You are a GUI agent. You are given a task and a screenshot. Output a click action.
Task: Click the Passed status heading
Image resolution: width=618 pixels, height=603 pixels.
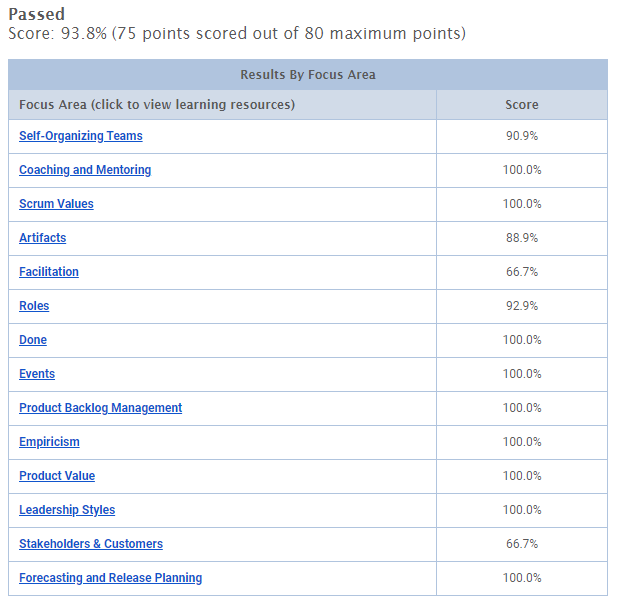pos(36,15)
